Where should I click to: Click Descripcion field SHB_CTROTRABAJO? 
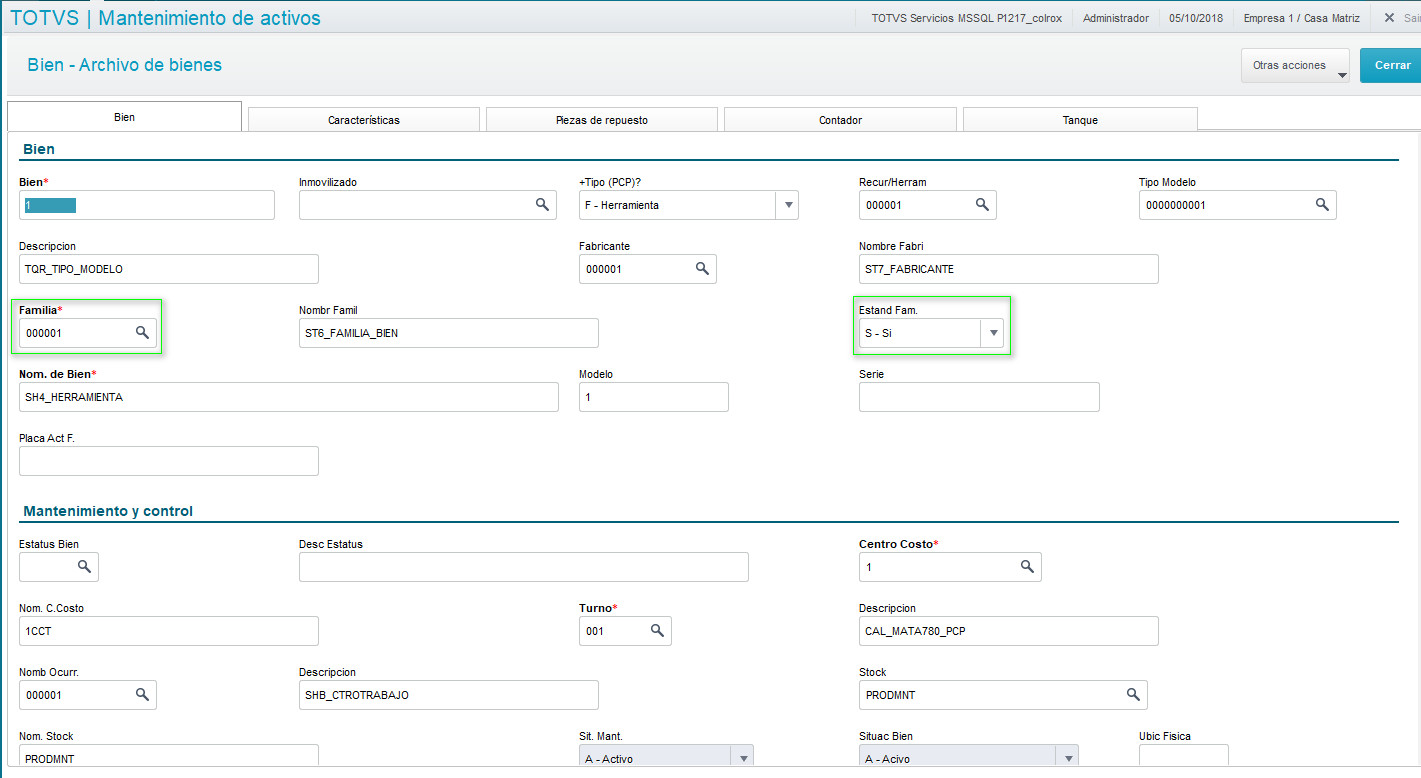448,695
